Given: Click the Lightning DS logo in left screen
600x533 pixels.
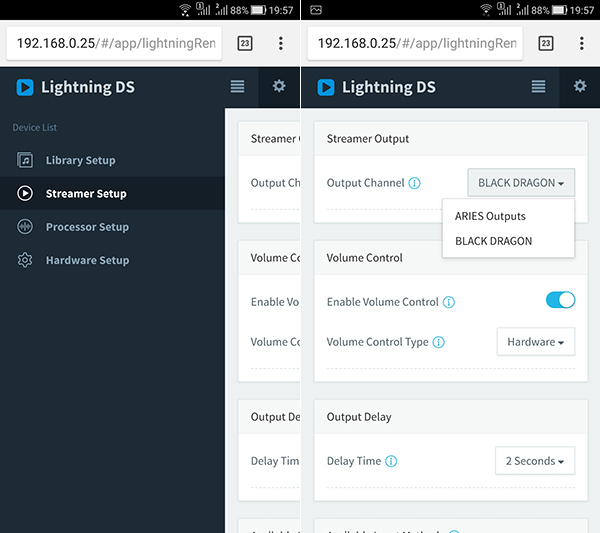Looking at the screenshot, I should 25,87.
